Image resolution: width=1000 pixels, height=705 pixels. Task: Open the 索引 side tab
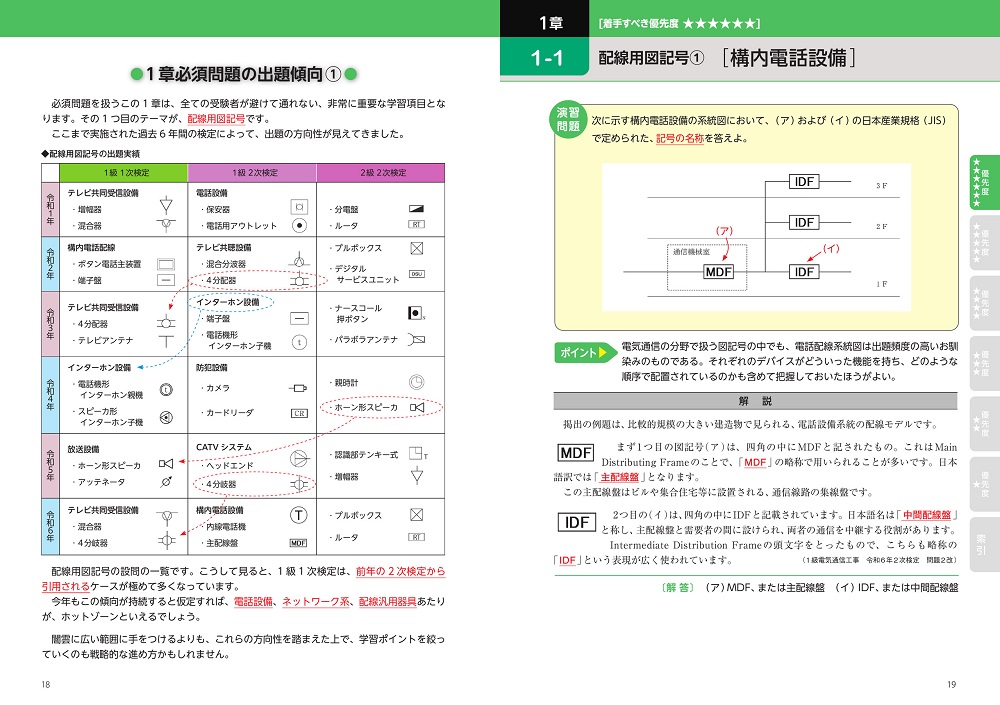coord(985,545)
